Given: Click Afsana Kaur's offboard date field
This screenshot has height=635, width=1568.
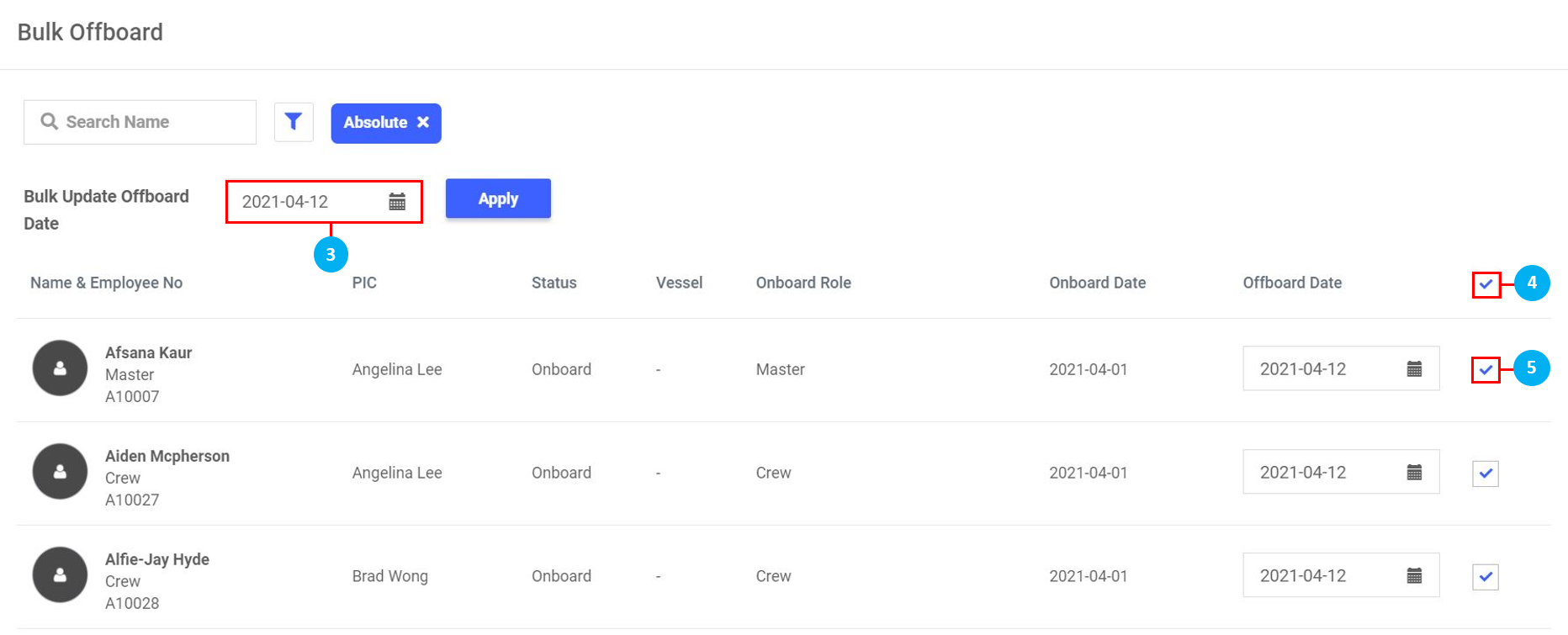Looking at the screenshot, I should [x=1321, y=369].
